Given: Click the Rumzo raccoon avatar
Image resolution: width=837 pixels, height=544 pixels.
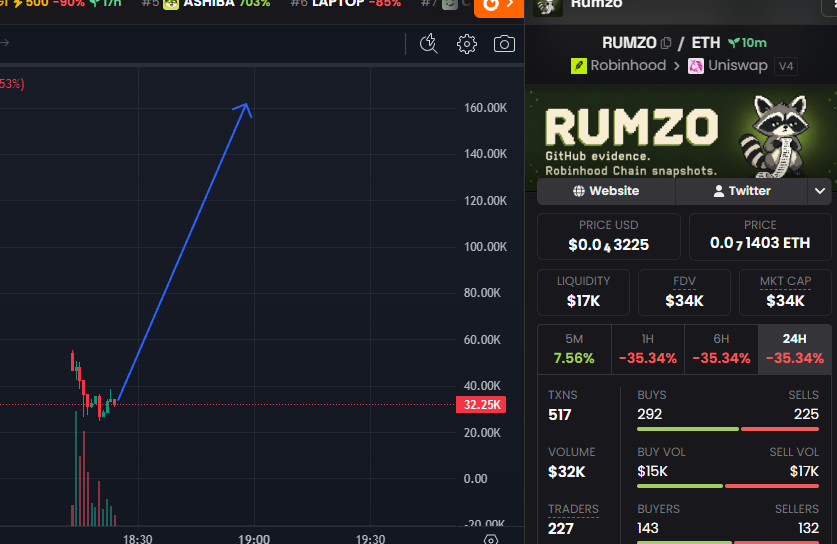Looking at the screenshot, I should pos(548,6).
